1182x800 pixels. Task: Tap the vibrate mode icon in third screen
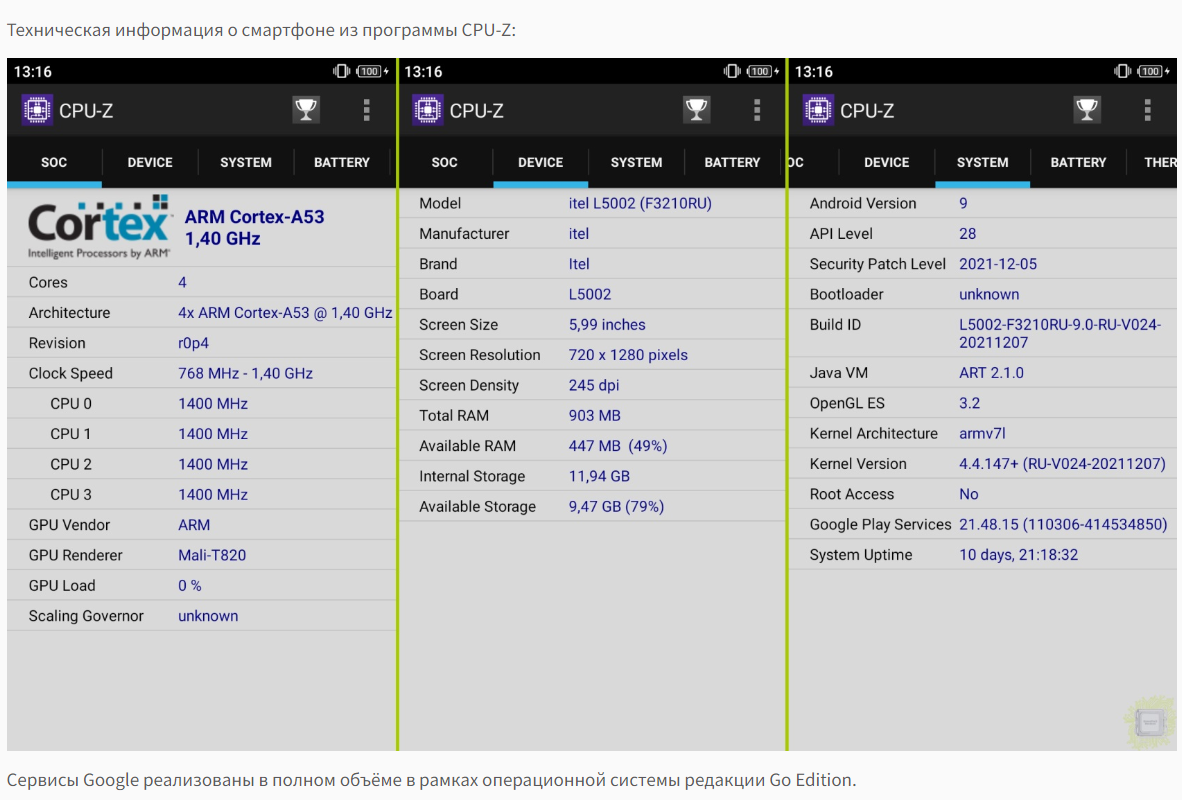click(1122, 72)
